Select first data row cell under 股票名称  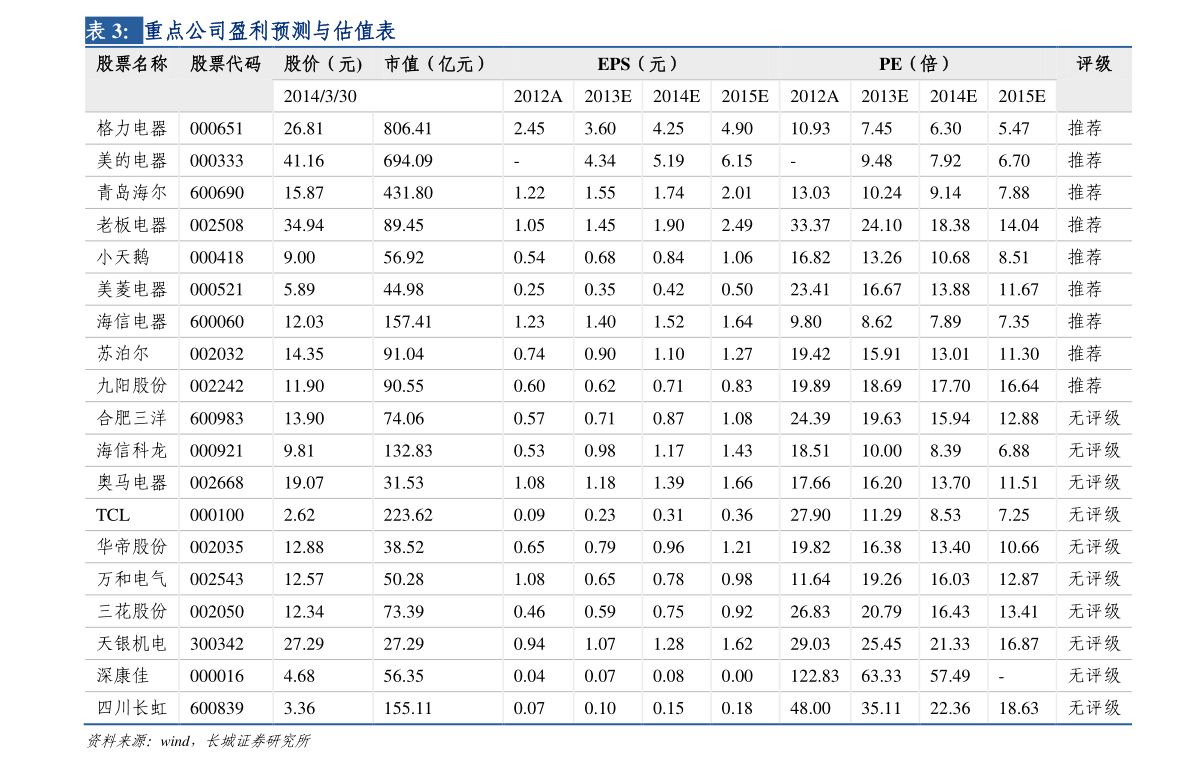pos(132,128)
